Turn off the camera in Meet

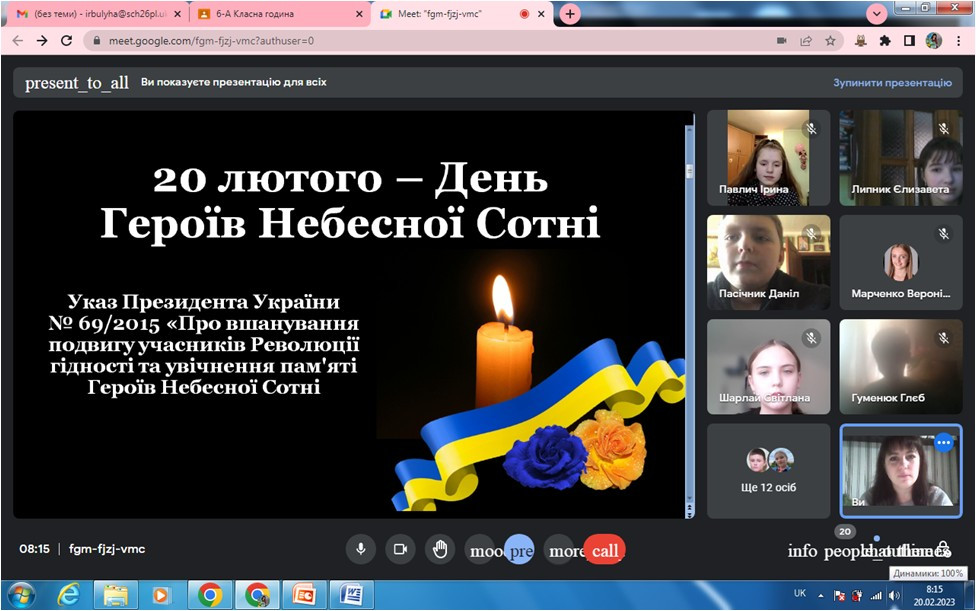point(400,549)
